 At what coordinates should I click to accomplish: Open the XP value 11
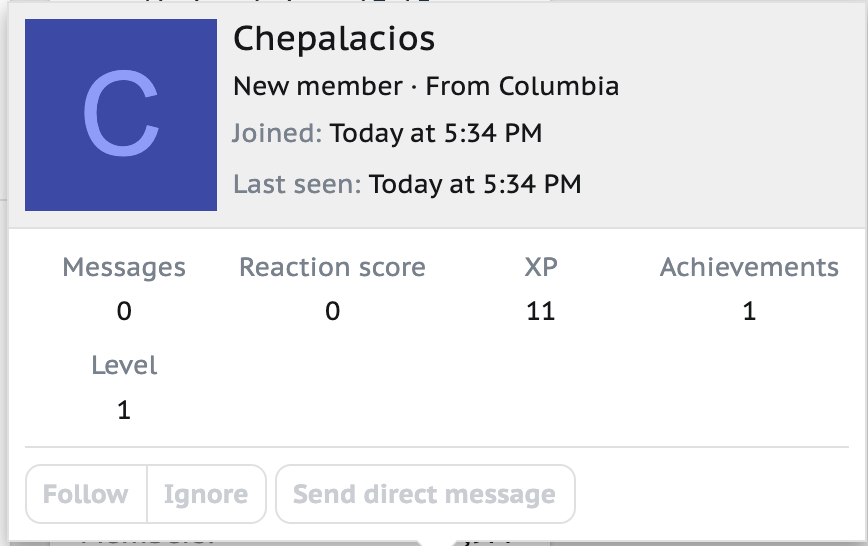pos(541,311)
